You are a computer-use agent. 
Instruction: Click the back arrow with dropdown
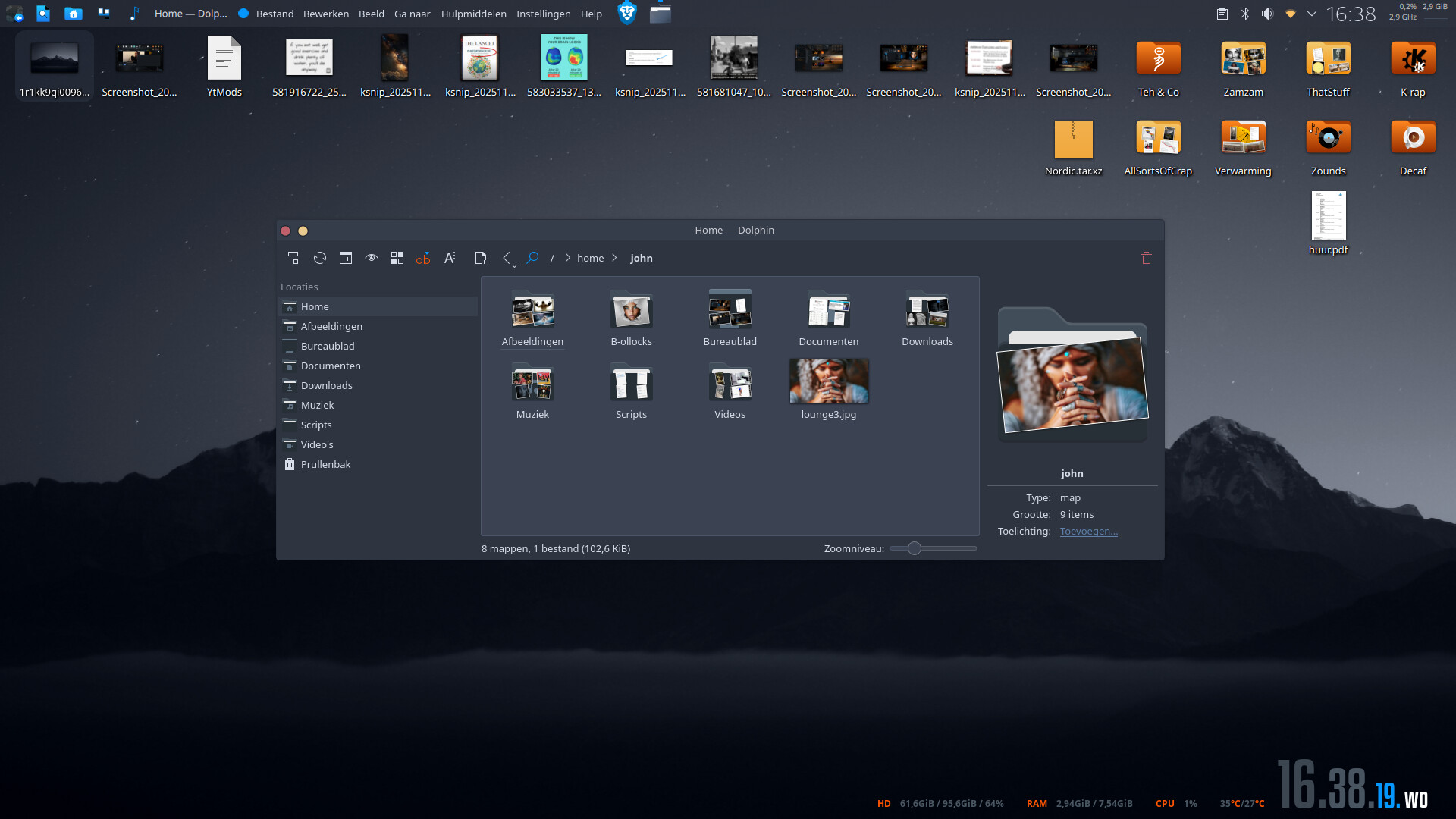507,258
